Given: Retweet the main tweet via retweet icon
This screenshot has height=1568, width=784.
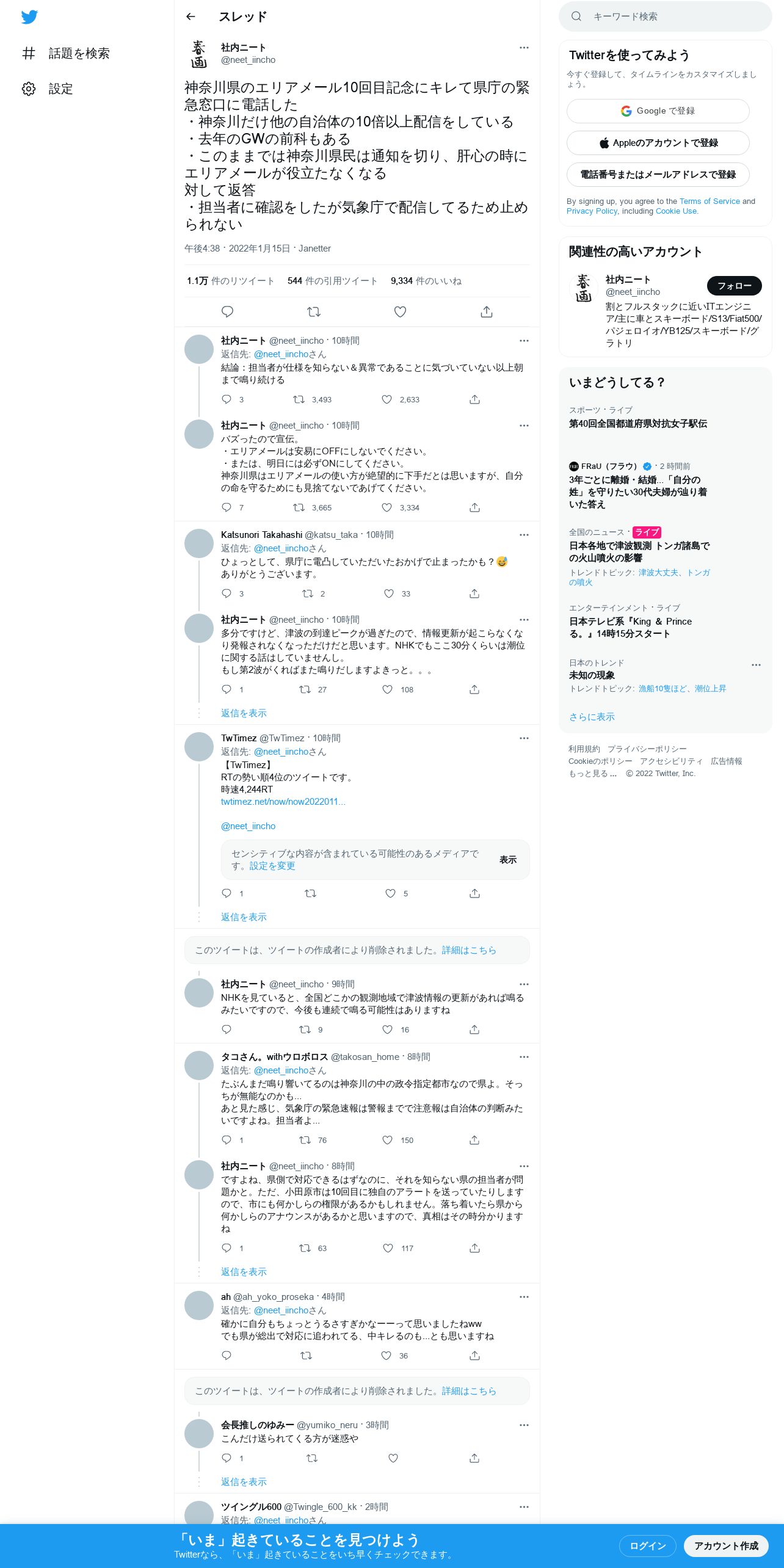Looking at the screenshot, I should click(x=314, y=312).
